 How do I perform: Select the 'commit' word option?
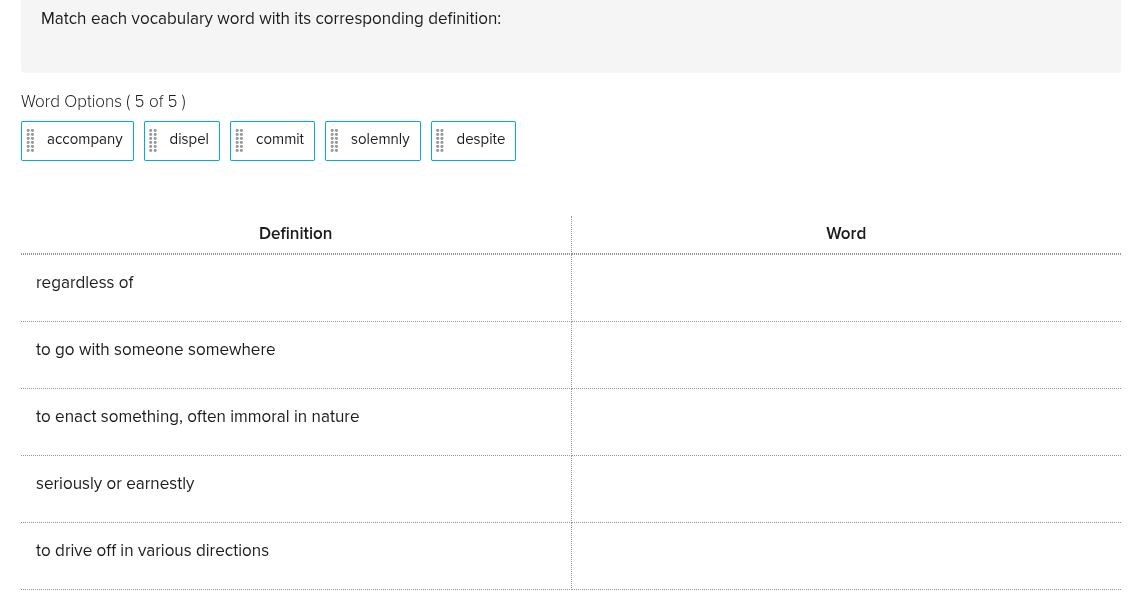(280, 139)
